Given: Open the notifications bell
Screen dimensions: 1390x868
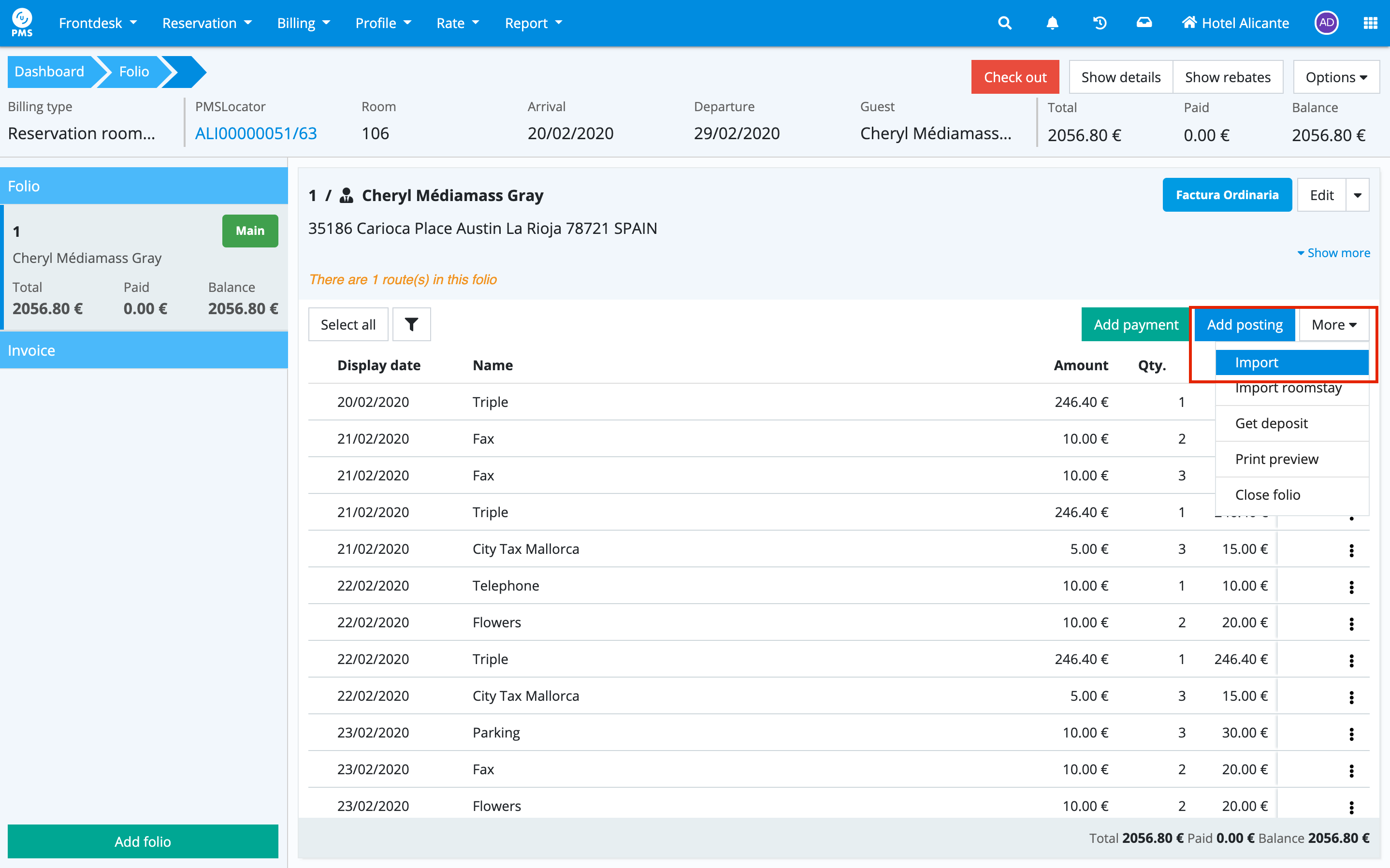Looking at the screenshot, I should [x=1052, y=23].
